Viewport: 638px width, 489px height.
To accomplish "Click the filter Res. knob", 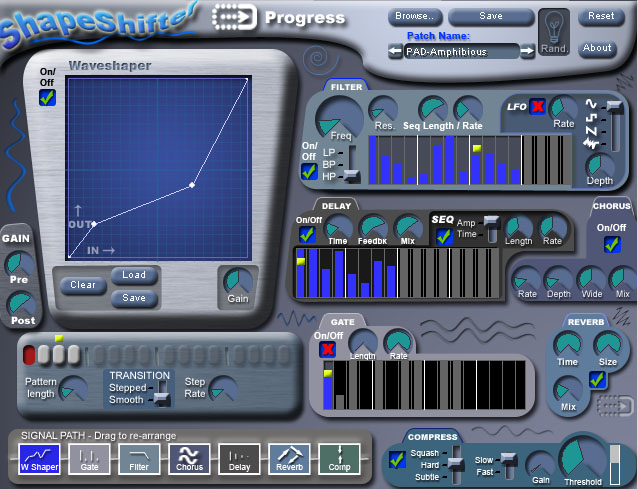I will [x=382, y=109].
